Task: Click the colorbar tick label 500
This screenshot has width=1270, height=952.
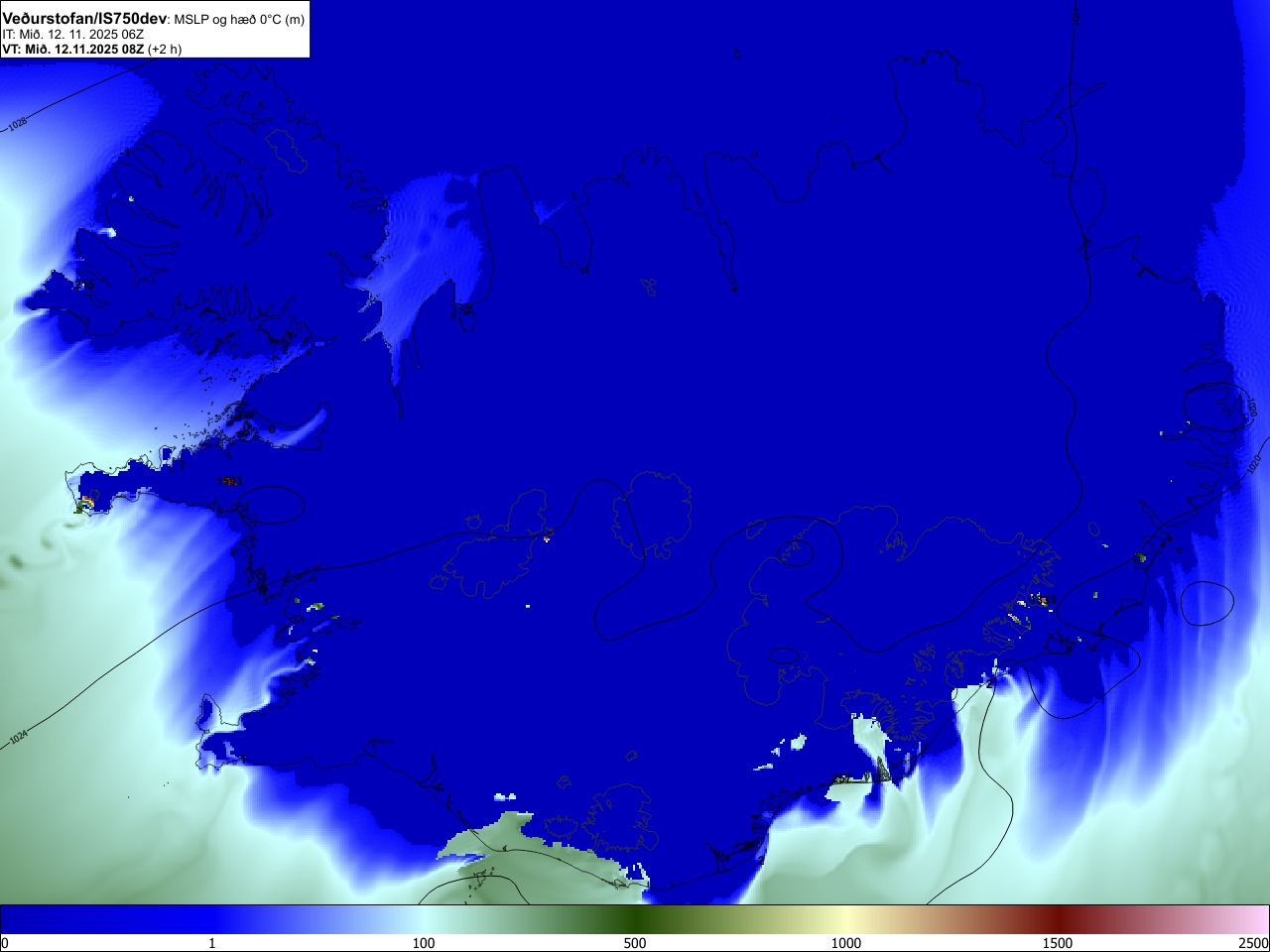Action: (x=635, y=943)
